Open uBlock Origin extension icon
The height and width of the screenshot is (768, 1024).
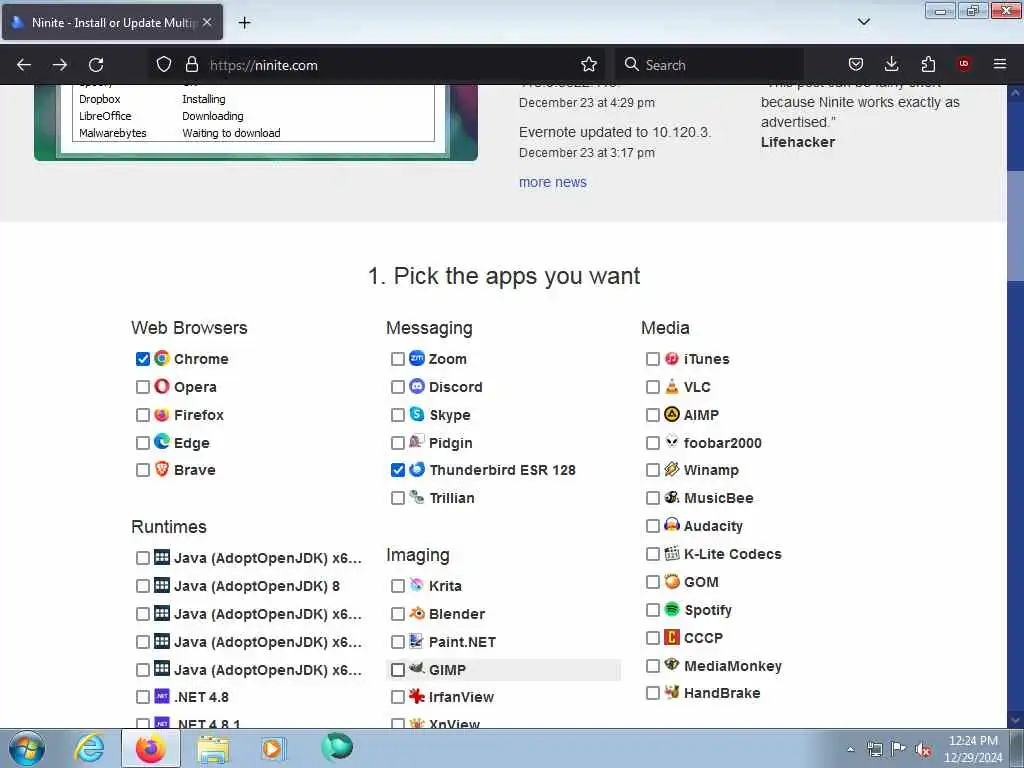tap(964, 64)
